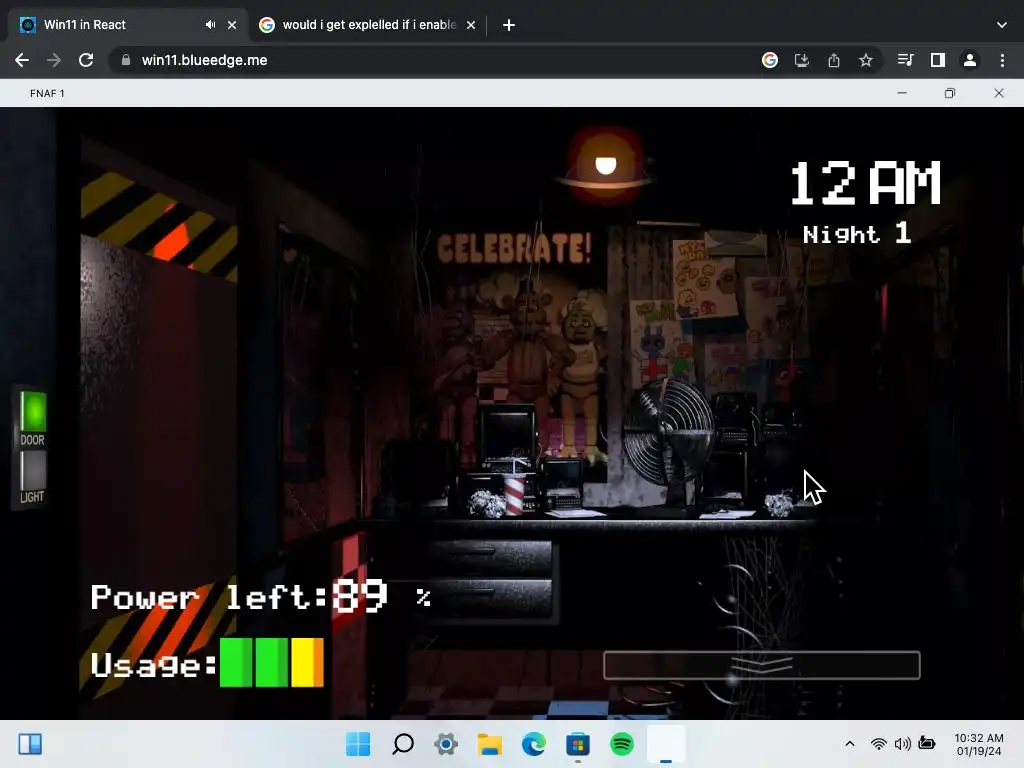Open Wi-Fi network settings in tray
The height and width of the screenshot is (768, 1024).
[x=879, y=744]
